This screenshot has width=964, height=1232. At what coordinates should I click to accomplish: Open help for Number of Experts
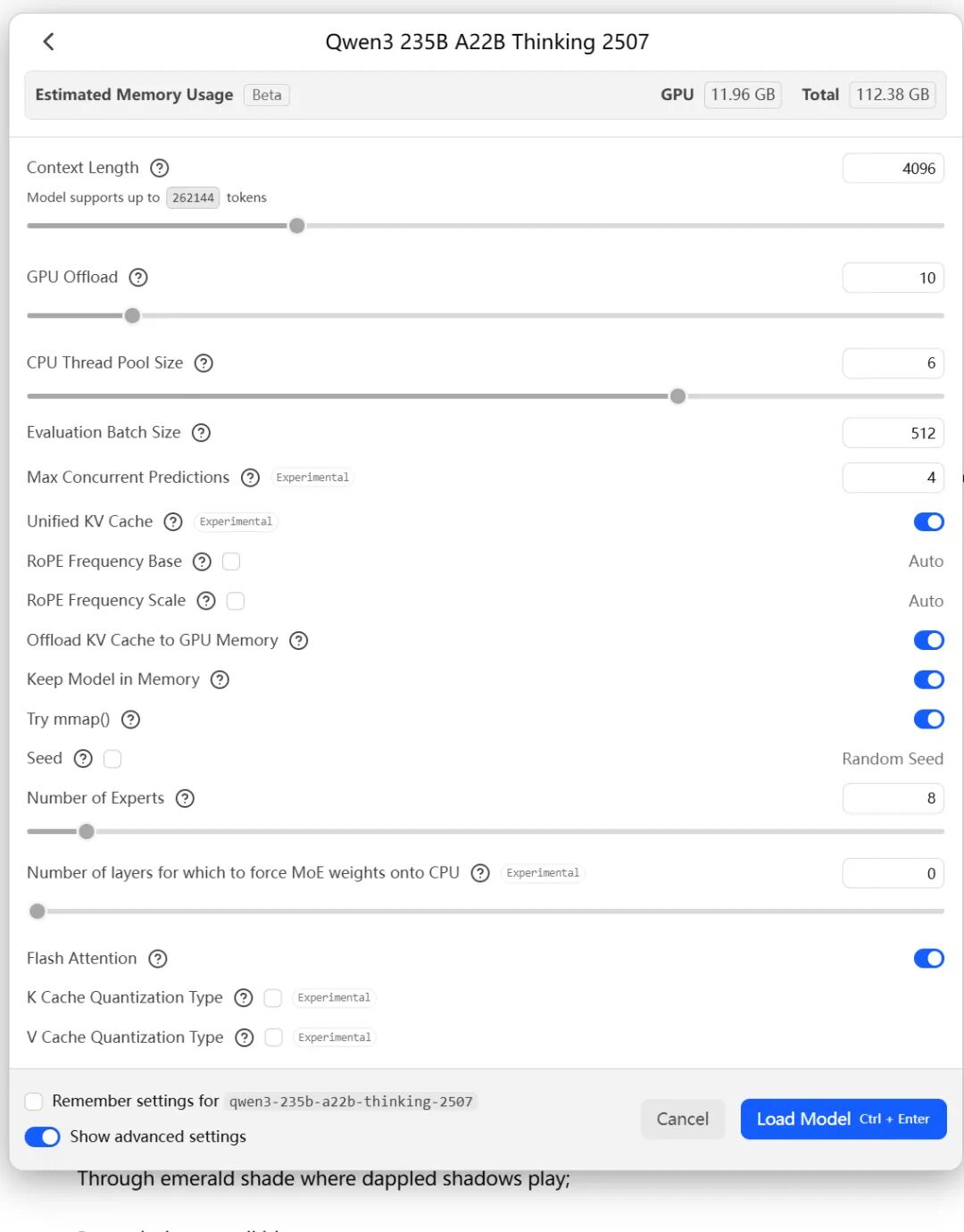click(185, 798)
